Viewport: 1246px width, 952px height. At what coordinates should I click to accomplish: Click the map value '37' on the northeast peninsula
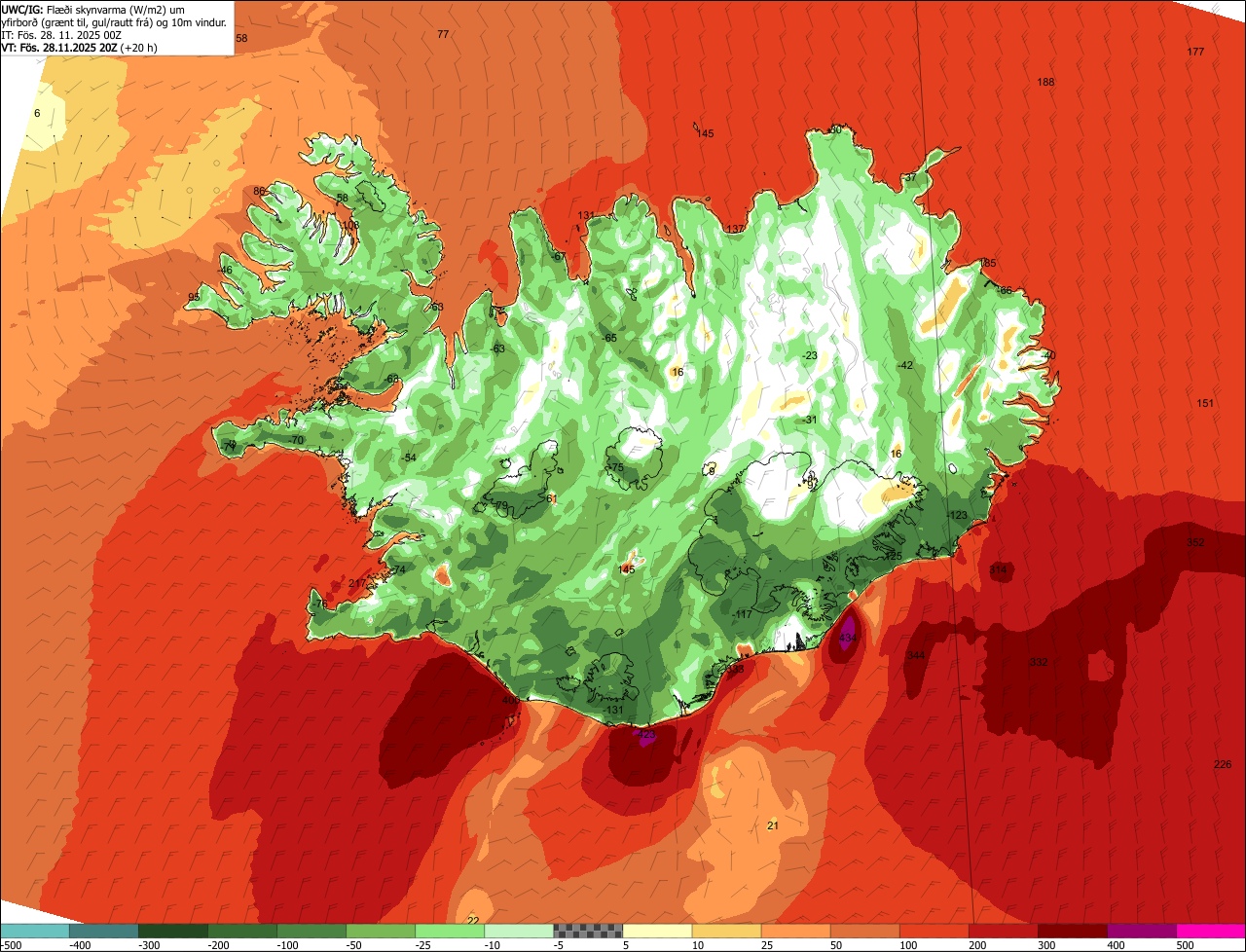(910, 178)
